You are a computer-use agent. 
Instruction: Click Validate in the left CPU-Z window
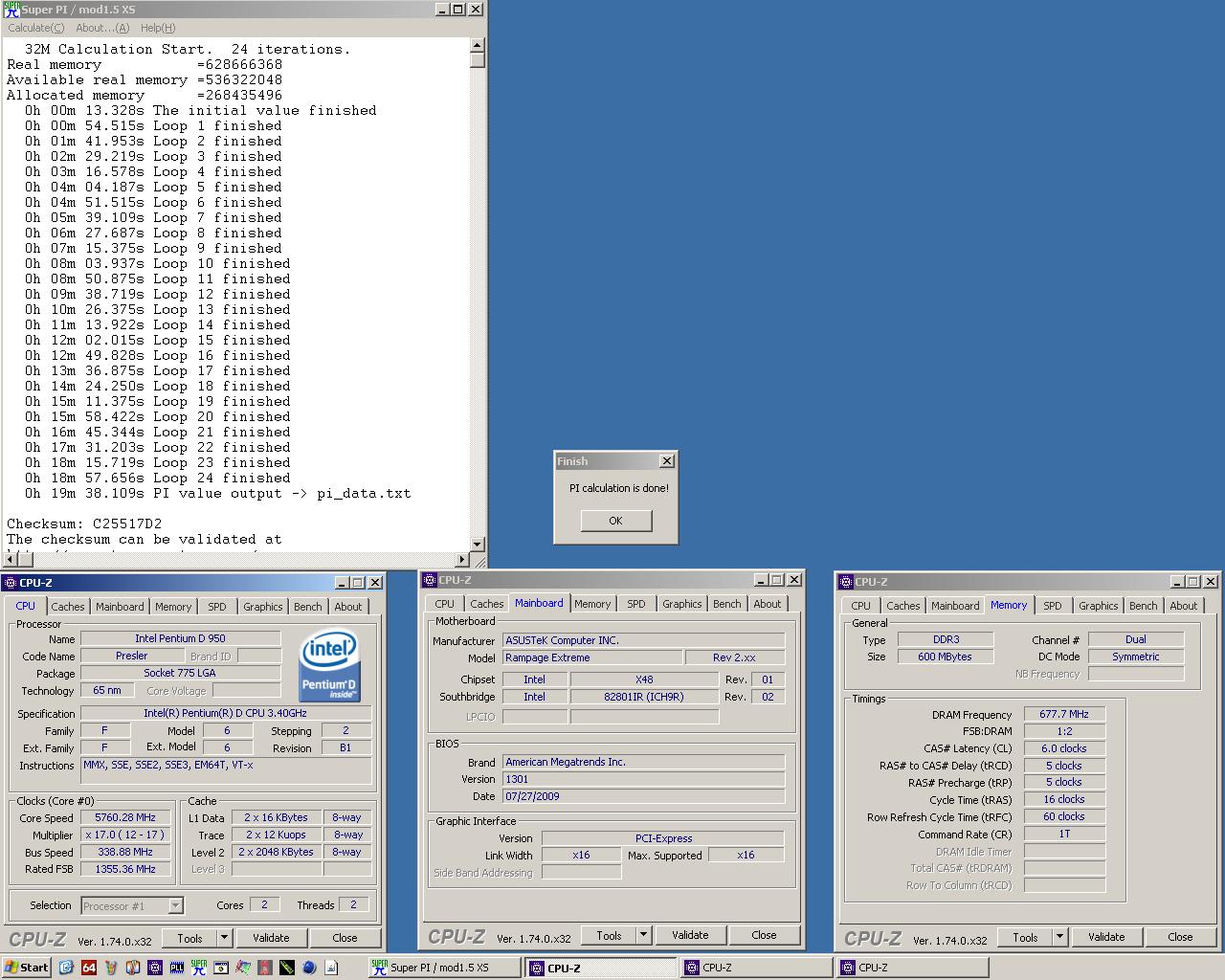click(271, 938)
